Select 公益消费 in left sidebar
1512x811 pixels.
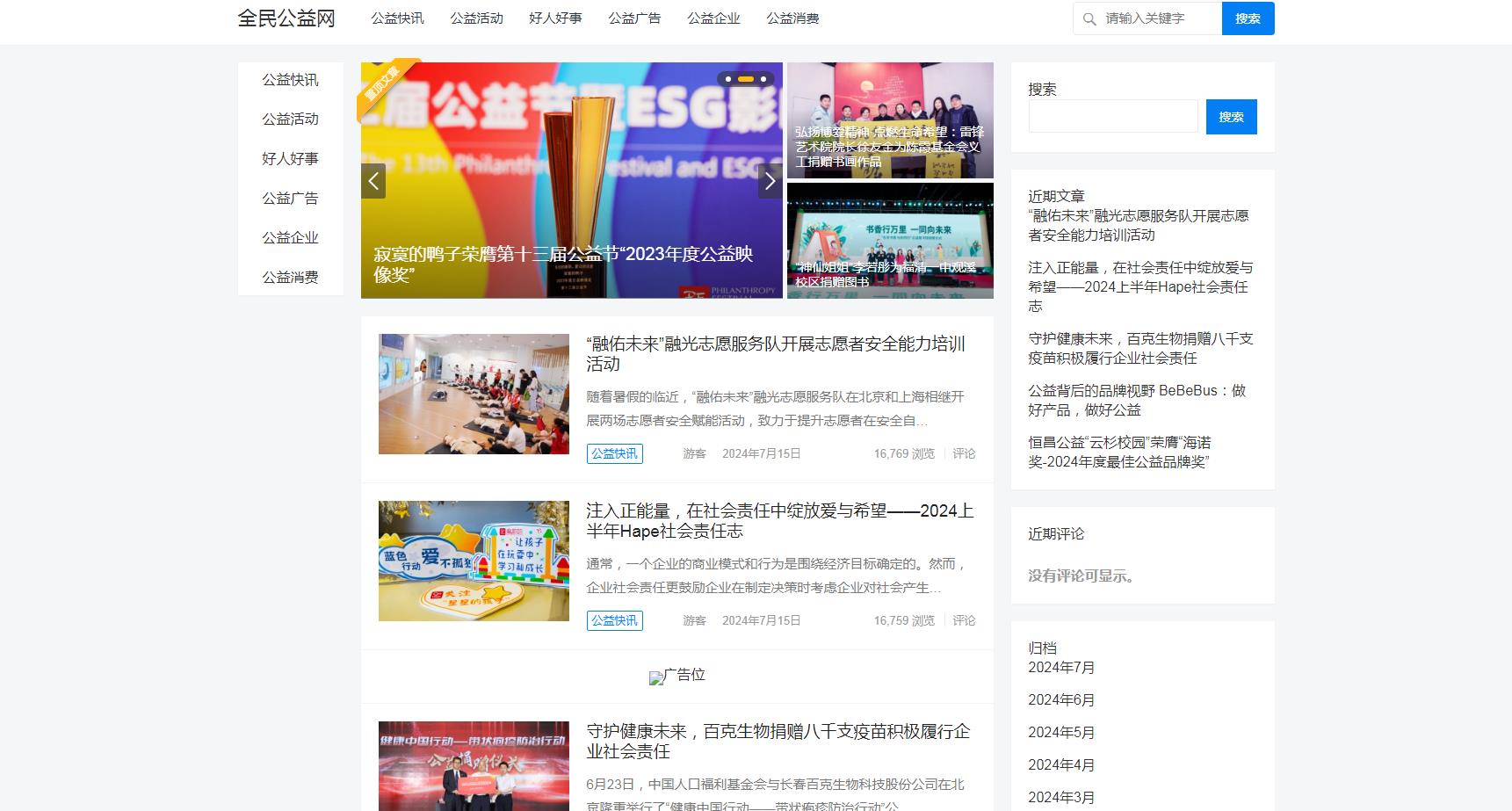(x=290, y=278)
